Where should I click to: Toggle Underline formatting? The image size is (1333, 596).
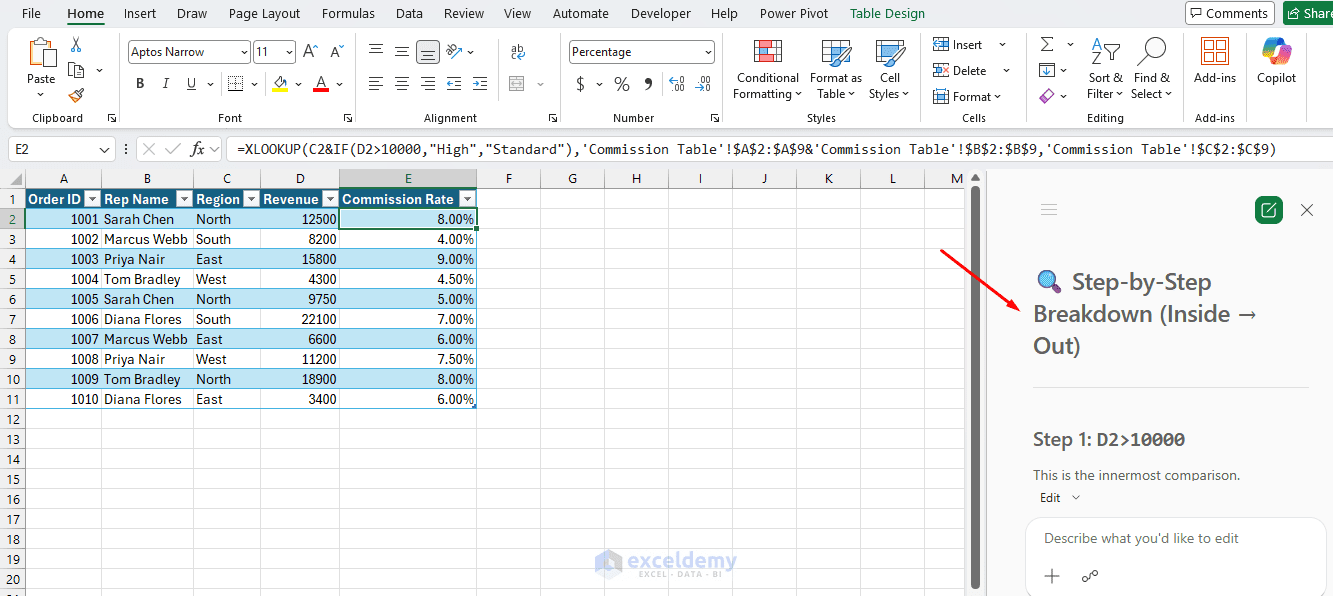191,84
